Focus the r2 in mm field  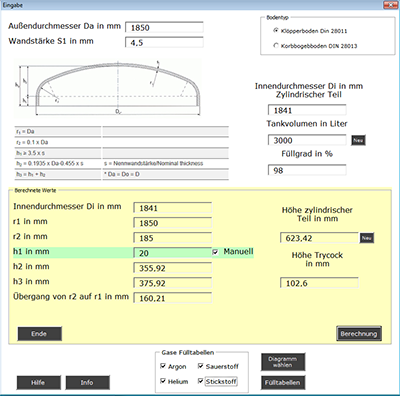point(172,238)
